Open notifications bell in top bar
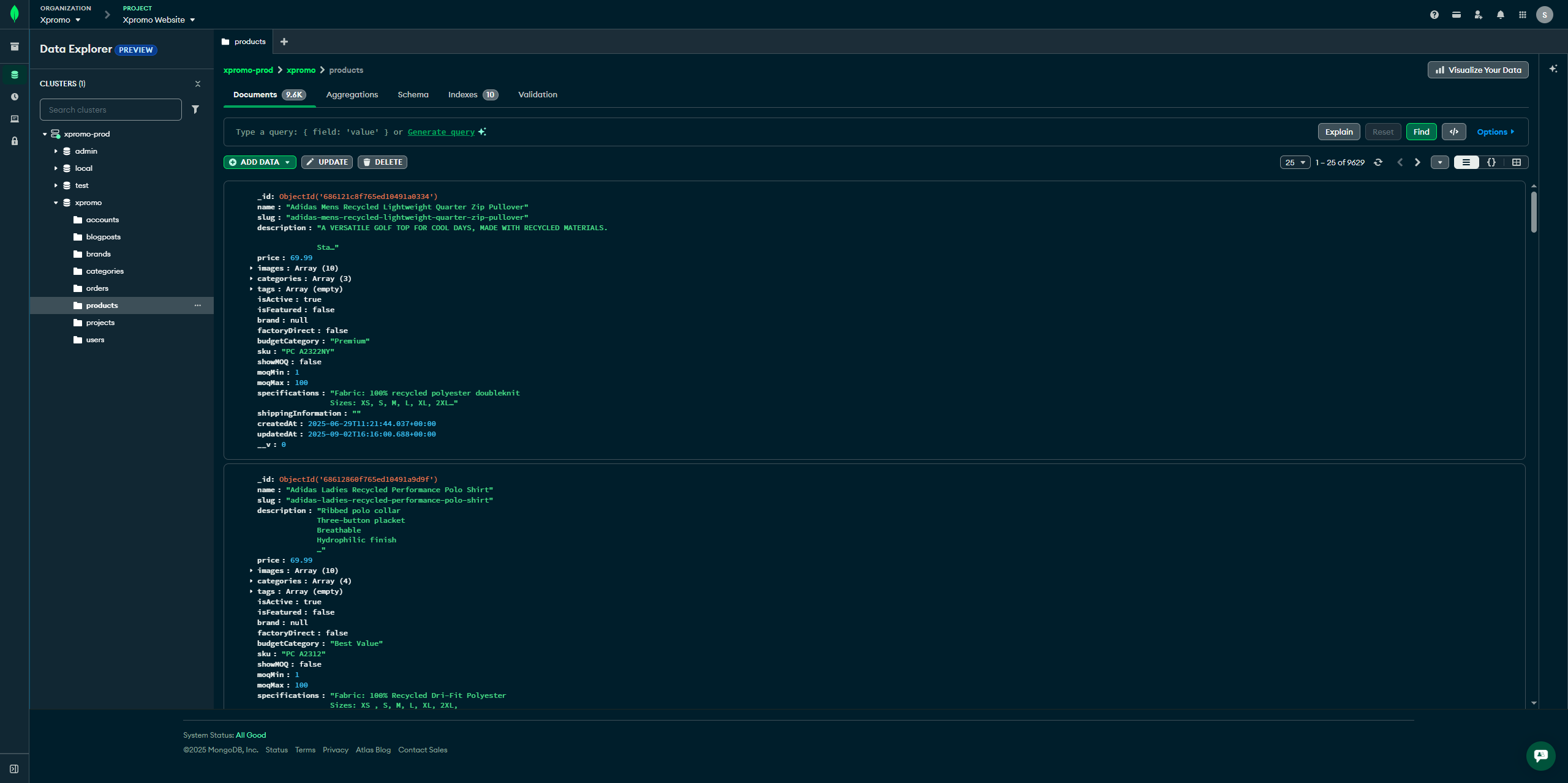This screenshot has height=783, width=1568. pos(1501,15)
